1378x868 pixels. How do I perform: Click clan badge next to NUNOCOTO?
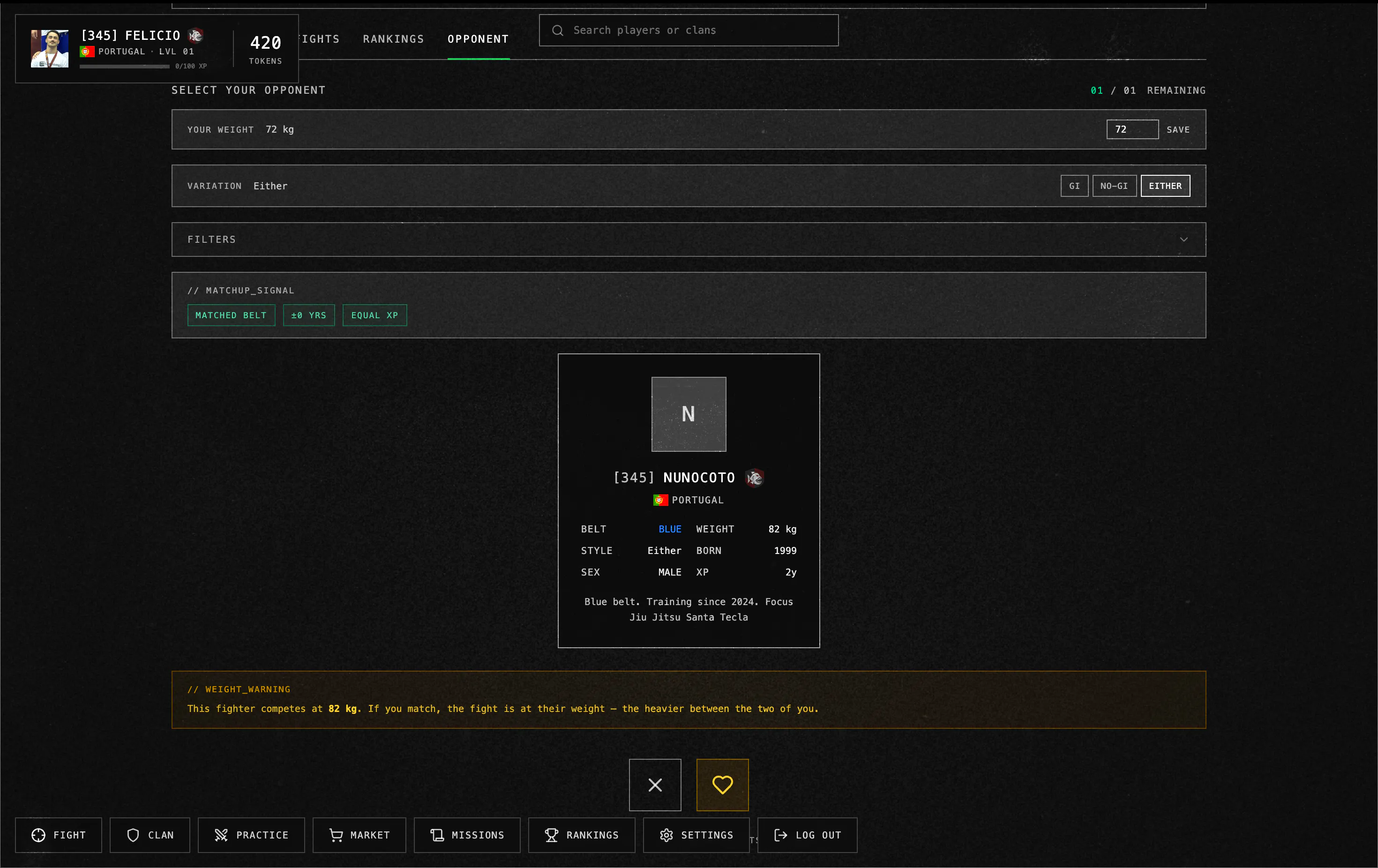point(754,477)
